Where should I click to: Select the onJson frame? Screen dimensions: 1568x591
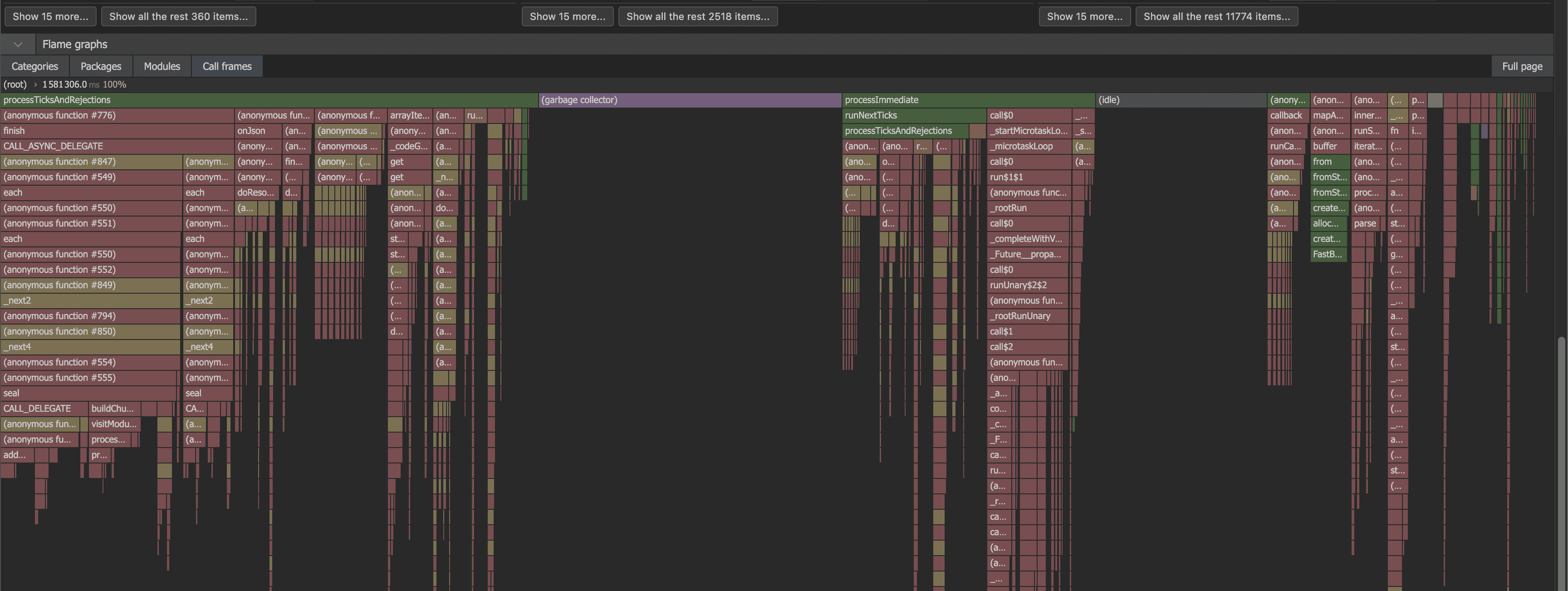pos(258,131)
